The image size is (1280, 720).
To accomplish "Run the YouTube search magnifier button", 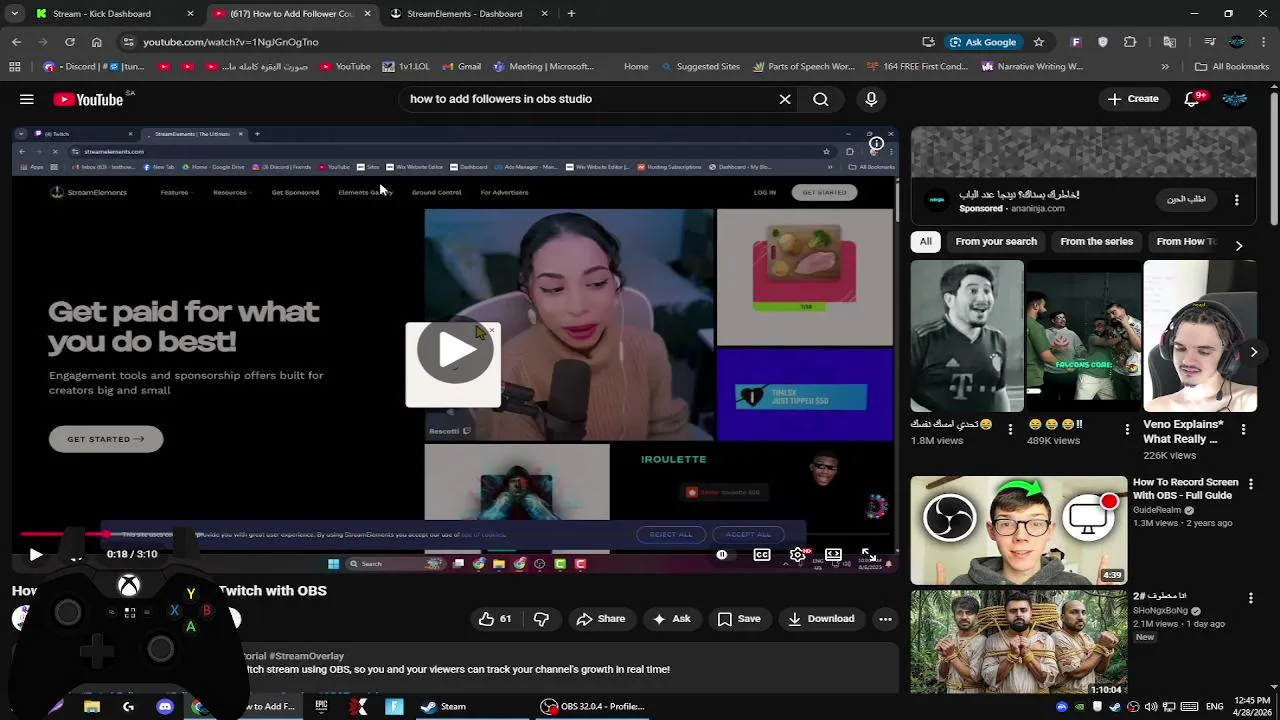I will [821, 99].
